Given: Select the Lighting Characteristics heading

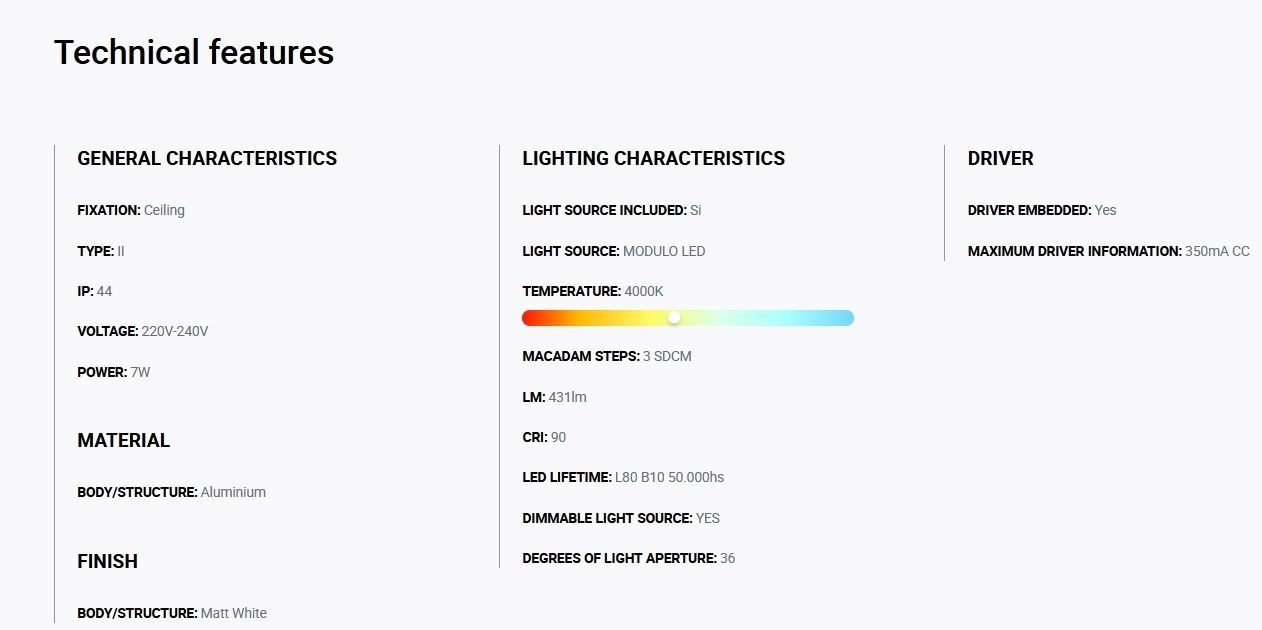Looking at the screenshot, I should (653, 158).
